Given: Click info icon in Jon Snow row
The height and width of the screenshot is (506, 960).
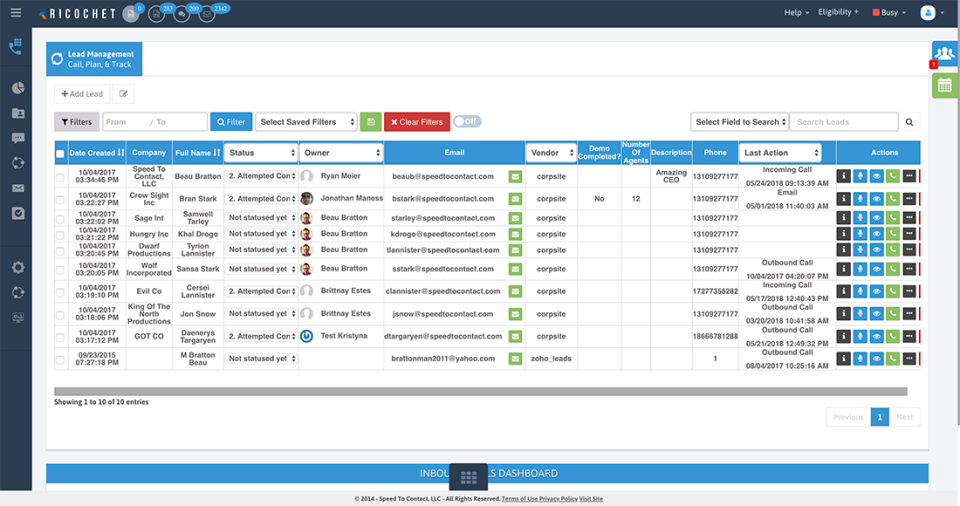Looking at the screenshot, I should point(843,314).
